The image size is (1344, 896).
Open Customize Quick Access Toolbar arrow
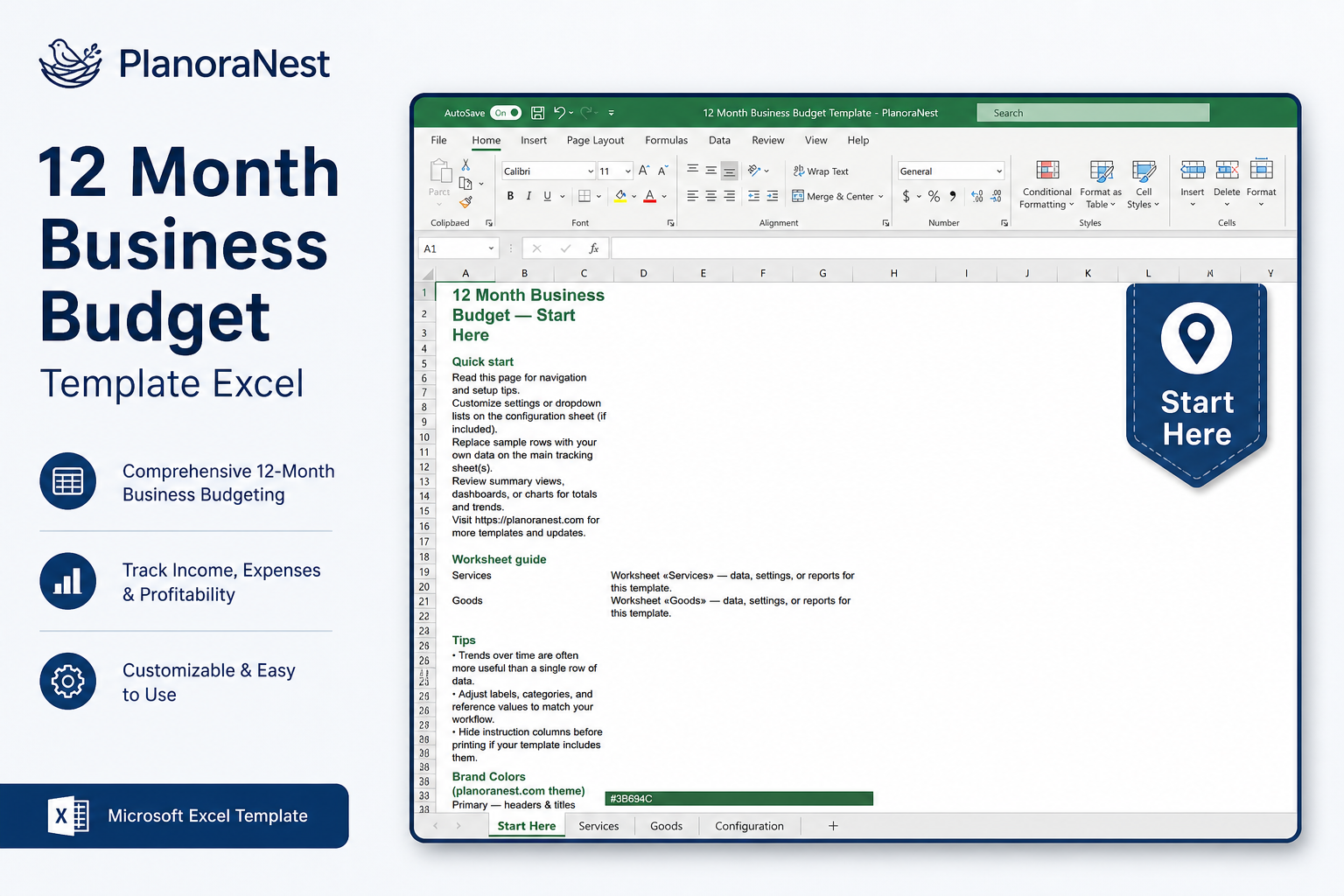(611, 113)
